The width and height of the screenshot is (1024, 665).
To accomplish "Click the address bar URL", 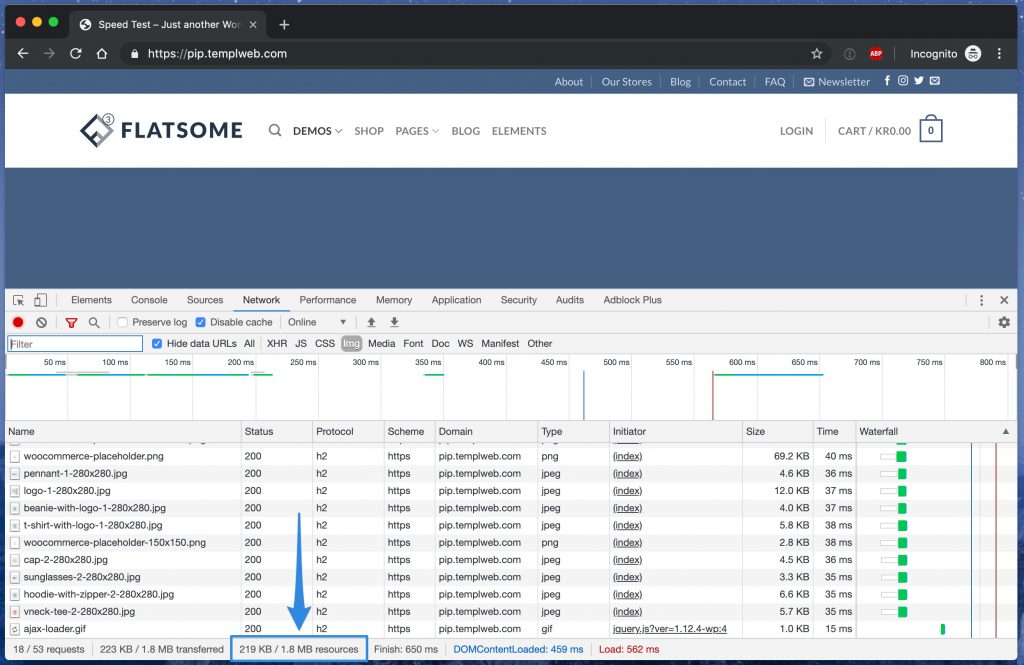I will [x=217, y=54].
